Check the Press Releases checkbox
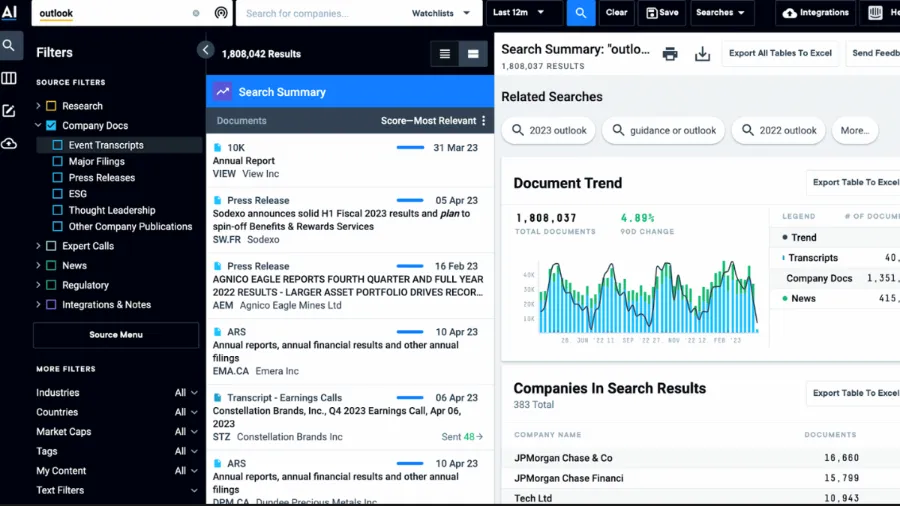This screenshot has height=506, width=900. (57, 178)
